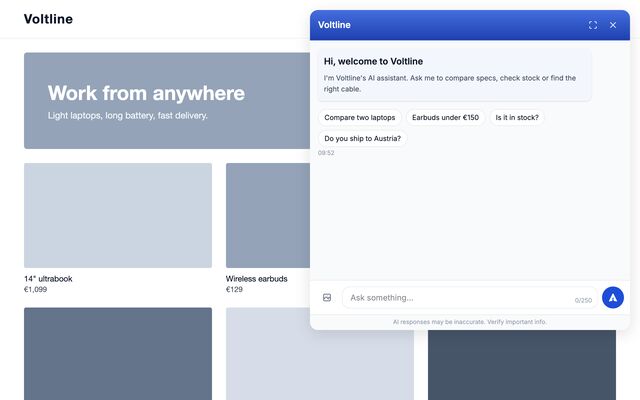
Task: Select the €129 price text
Action: 234,289
